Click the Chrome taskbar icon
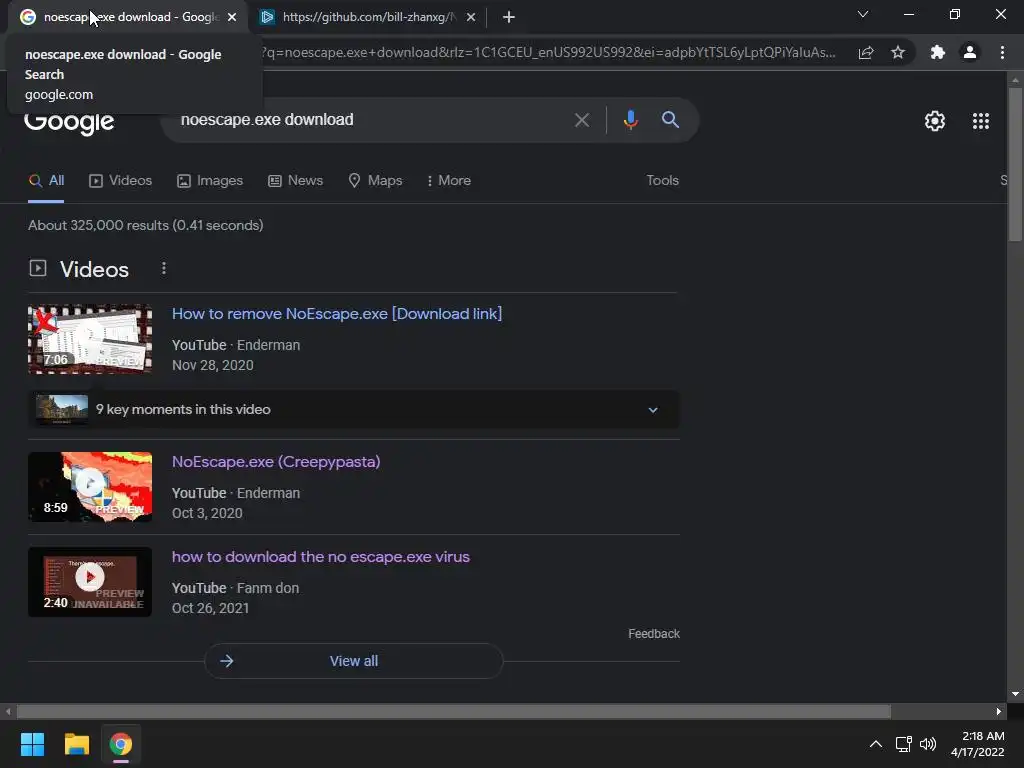The width and height of the screenshot is (1024, 768). (121, 744)
